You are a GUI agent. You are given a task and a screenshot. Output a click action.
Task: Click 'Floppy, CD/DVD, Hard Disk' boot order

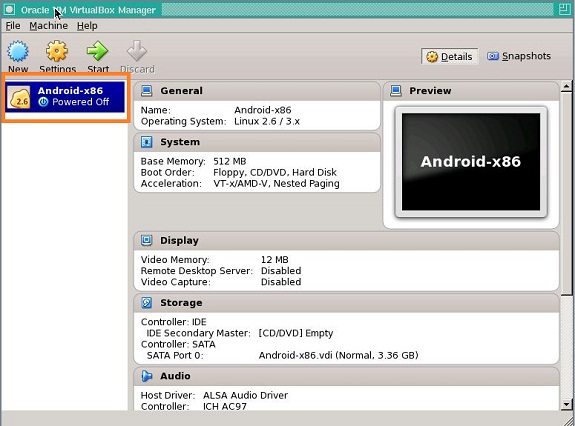(x=275, y=172)
